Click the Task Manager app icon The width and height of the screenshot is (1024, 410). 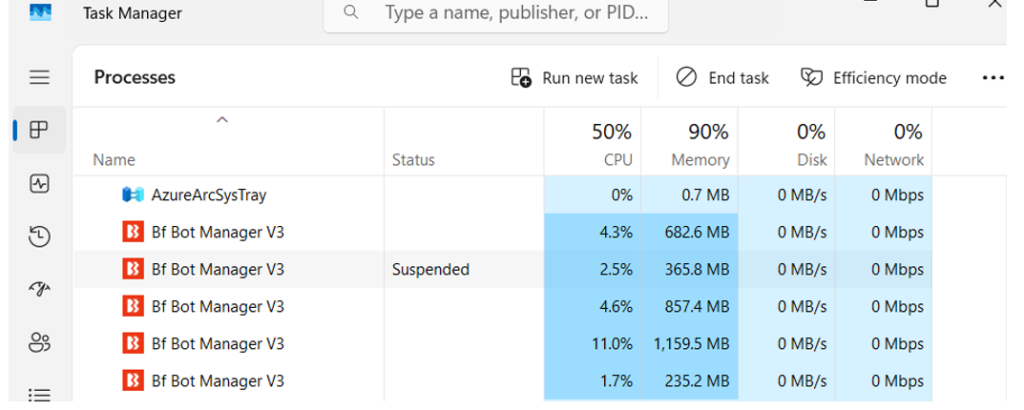[40, 13]
